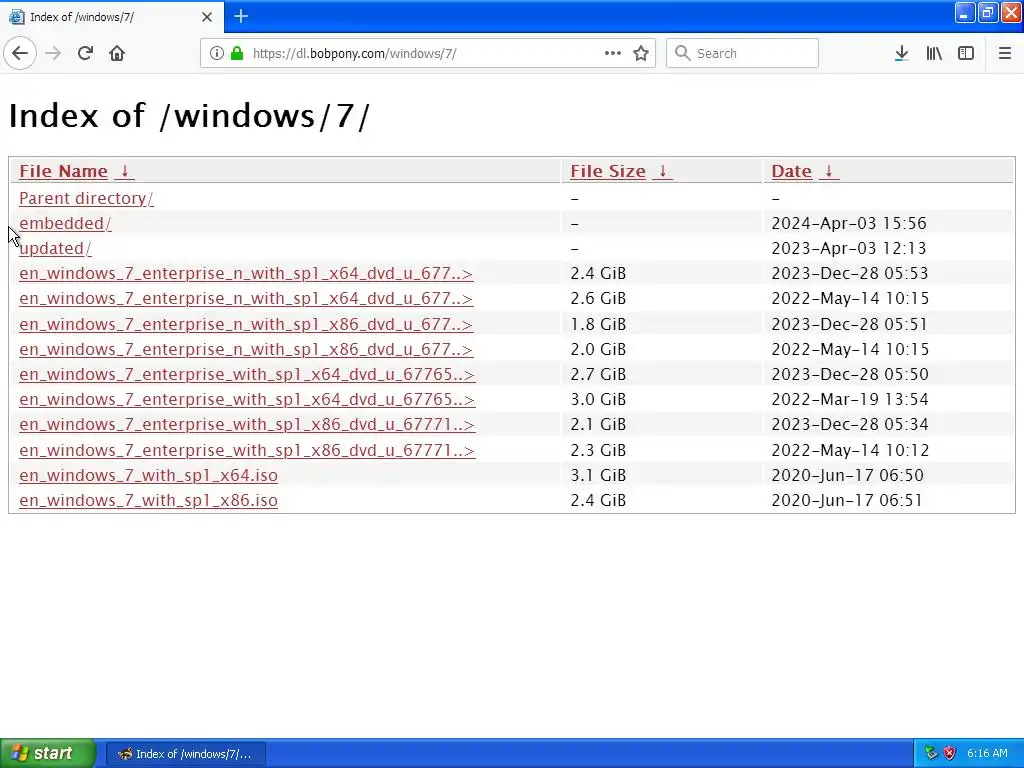This screenshot has height=768, width=1024.
Task: Open the Windows start button
Action: click(x=48, y=754)
